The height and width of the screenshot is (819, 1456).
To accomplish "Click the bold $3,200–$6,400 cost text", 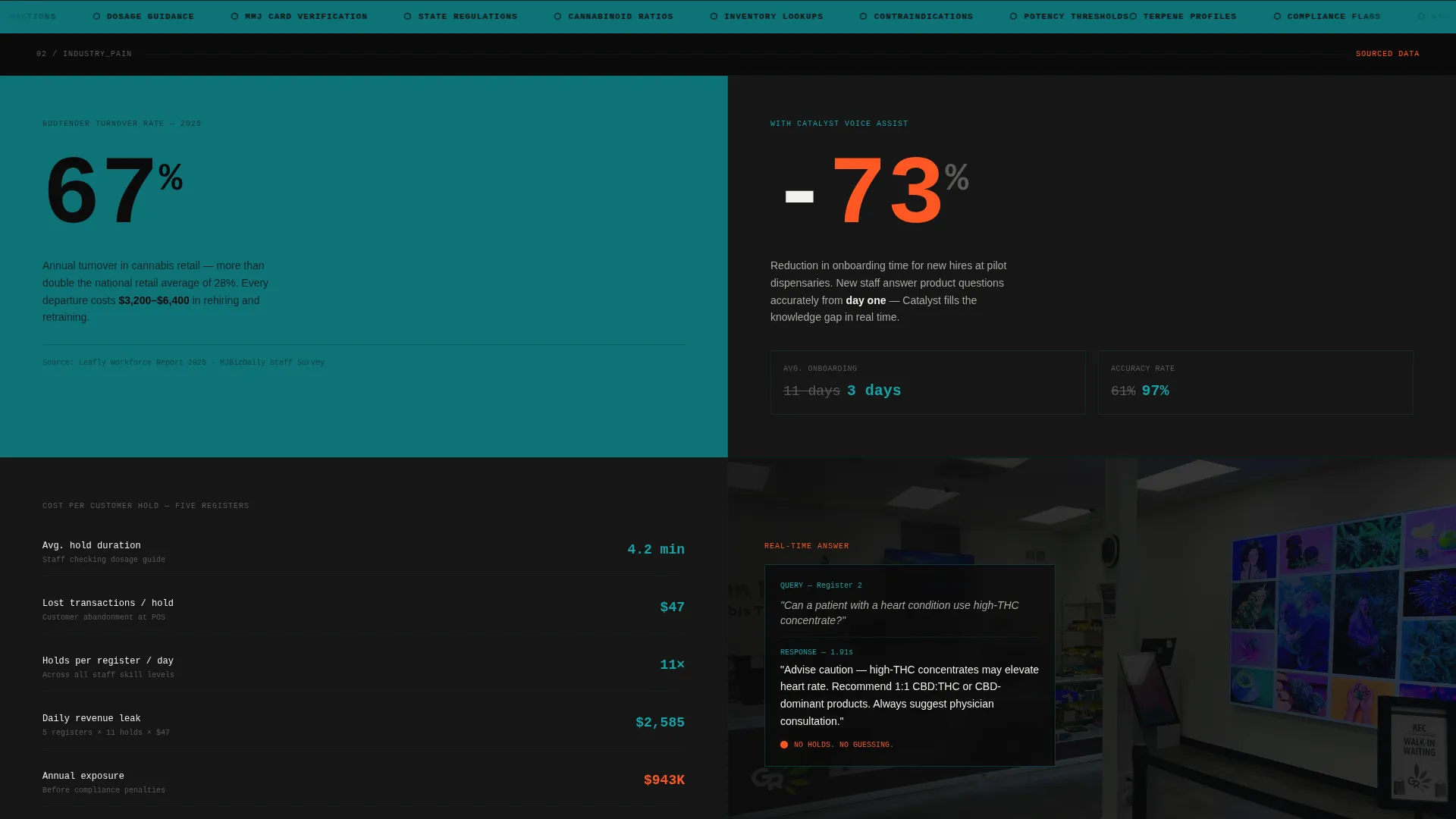I will pyautogui.click(x=154, y=300).
